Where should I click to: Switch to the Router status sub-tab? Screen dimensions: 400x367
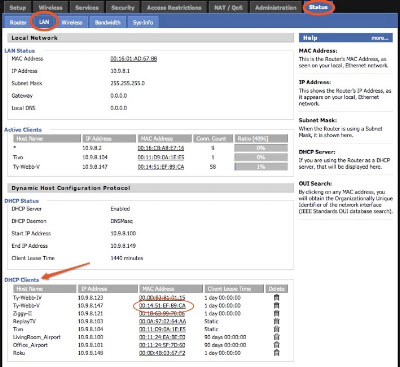tap(18, 22)
